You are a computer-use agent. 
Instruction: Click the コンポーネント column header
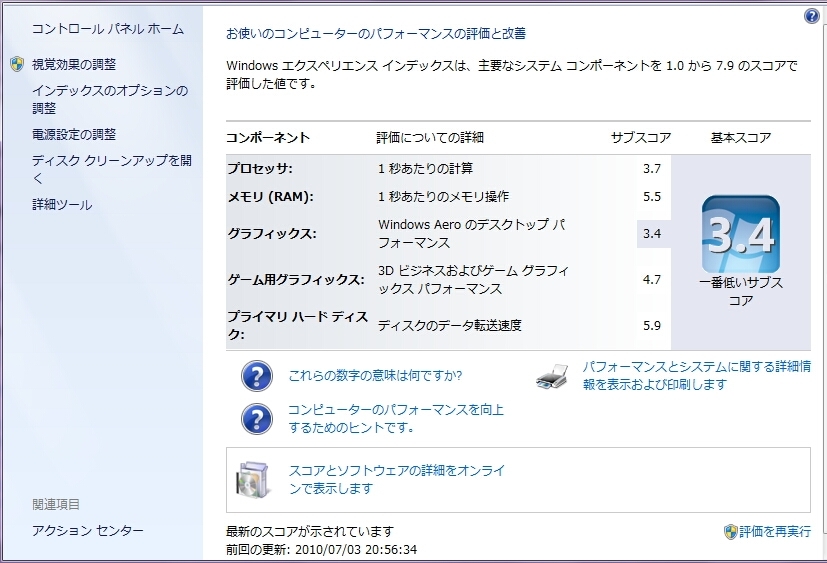[x=268, y=138]
